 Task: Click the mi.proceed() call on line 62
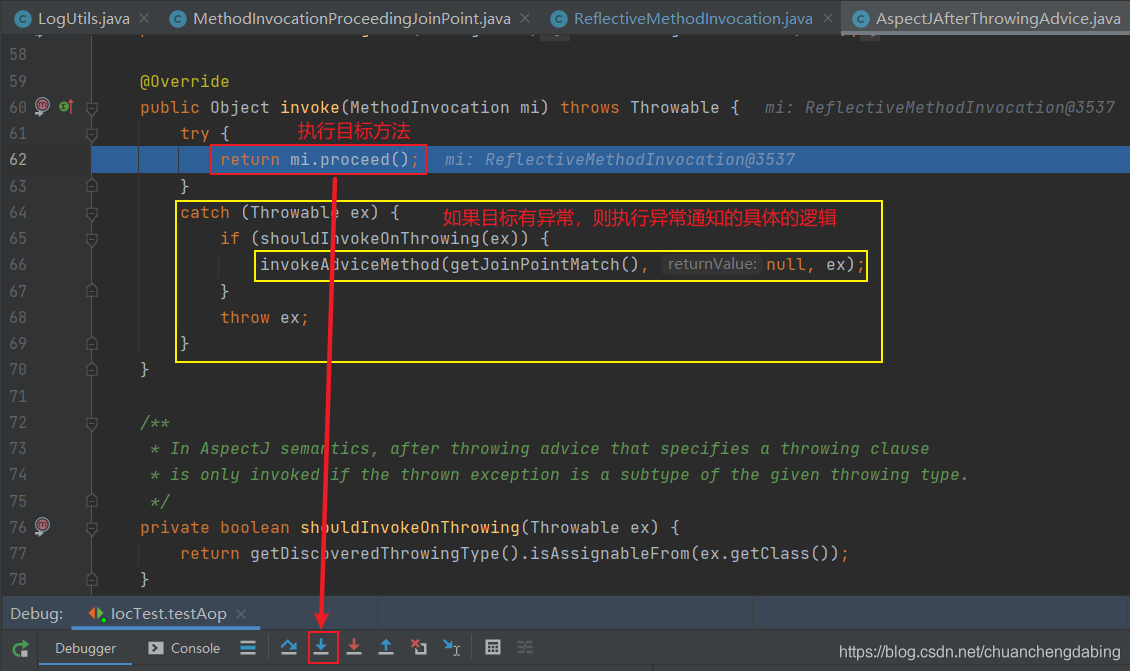[350, 159]
